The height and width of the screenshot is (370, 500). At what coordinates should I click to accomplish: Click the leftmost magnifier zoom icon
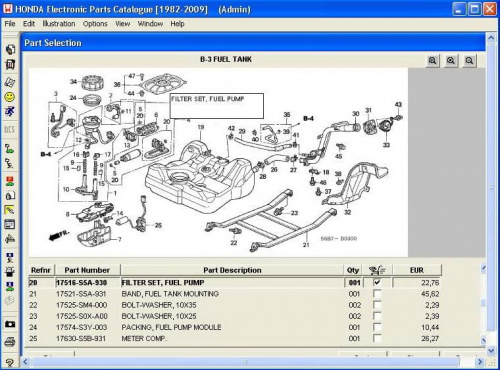click(432, 61)
